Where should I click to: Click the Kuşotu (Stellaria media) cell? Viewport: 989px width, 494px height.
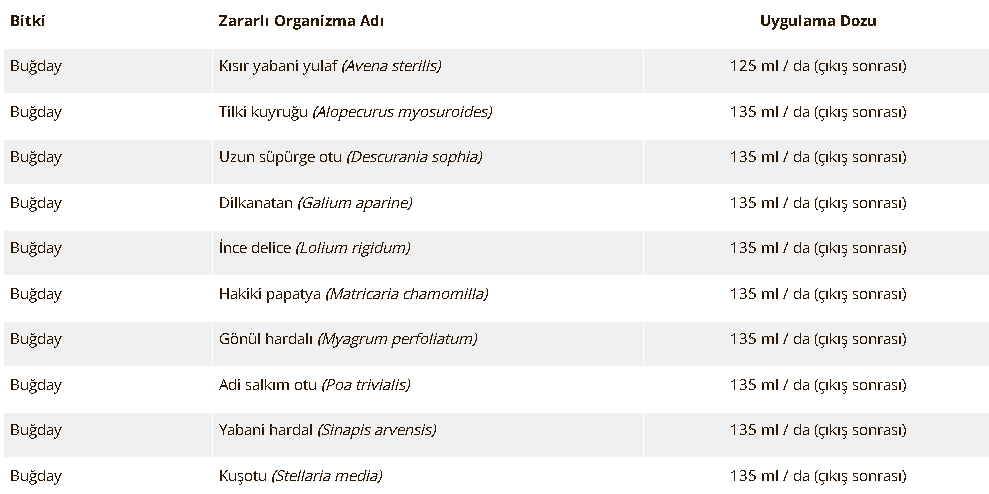[x=300, y=476]
